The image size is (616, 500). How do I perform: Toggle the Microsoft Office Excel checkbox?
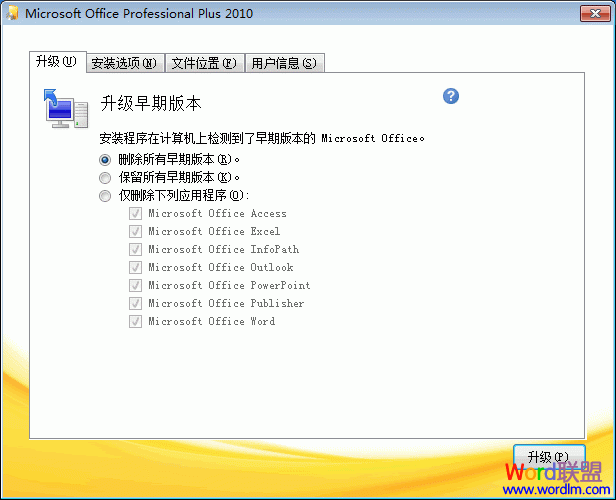click(x=134, y=232)
